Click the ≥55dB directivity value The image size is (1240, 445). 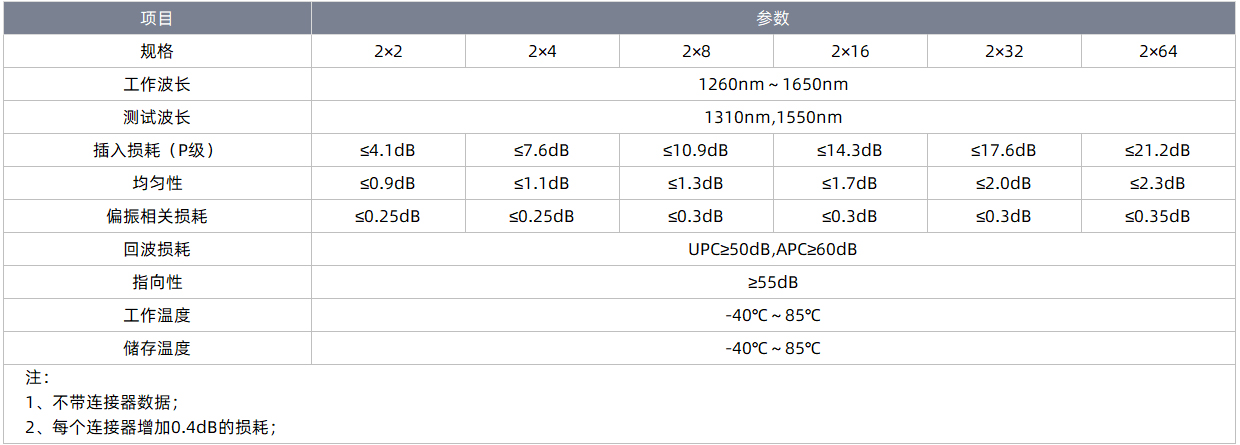773,282
